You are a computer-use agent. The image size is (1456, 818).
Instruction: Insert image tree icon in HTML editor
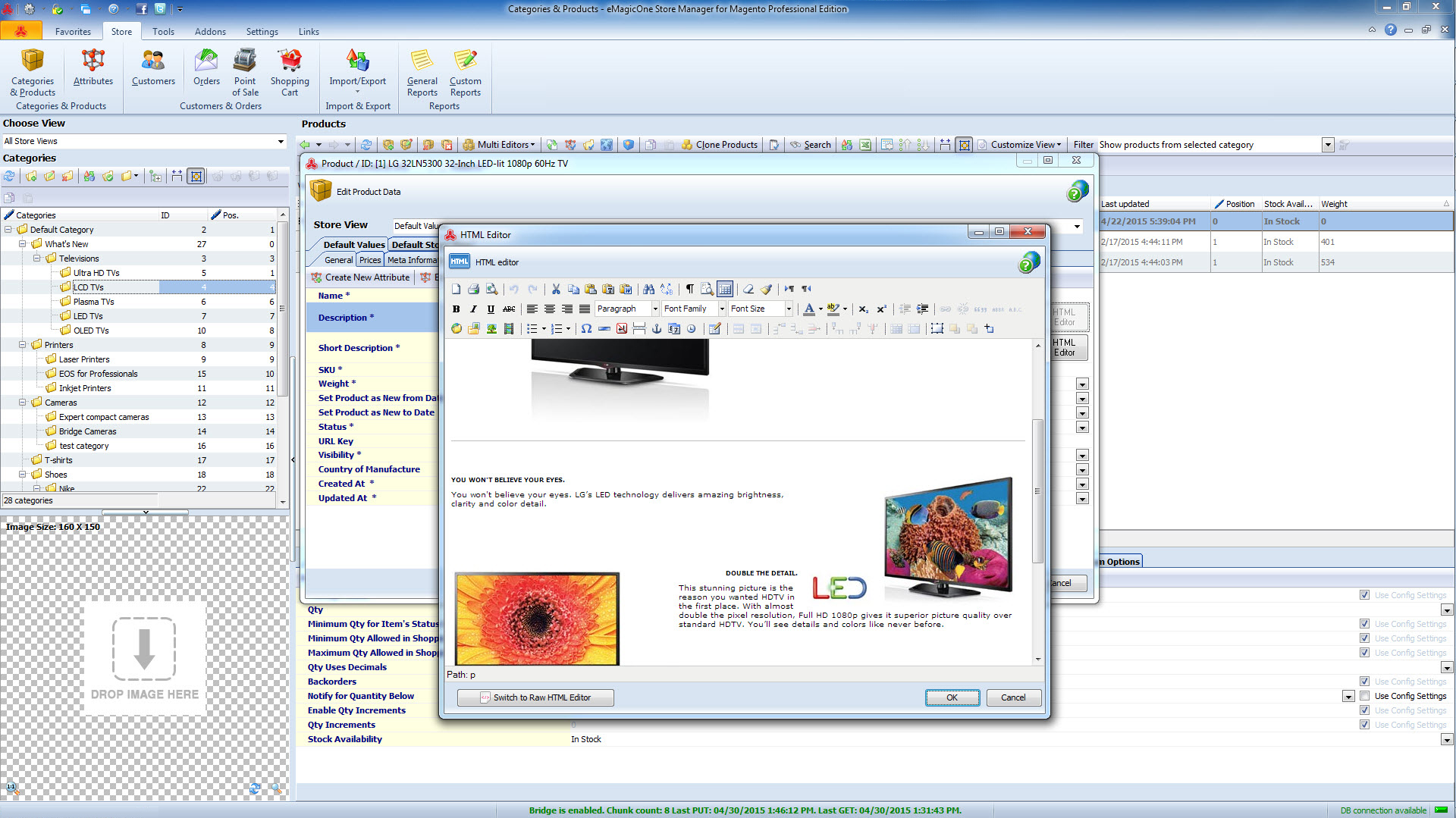coord(491,328)
